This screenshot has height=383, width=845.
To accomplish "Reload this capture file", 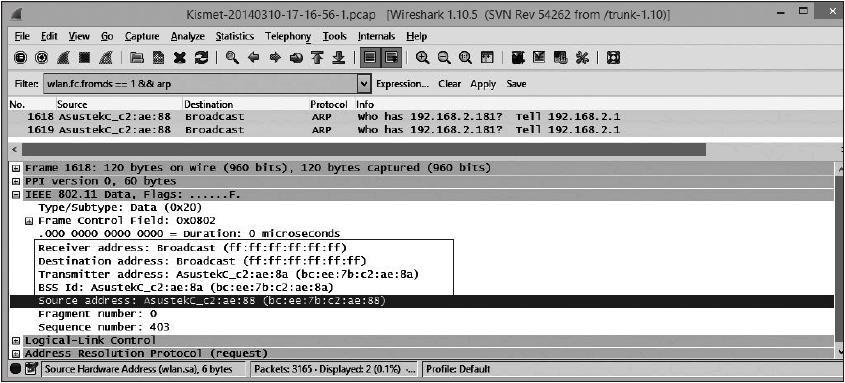I will [201, 58].
